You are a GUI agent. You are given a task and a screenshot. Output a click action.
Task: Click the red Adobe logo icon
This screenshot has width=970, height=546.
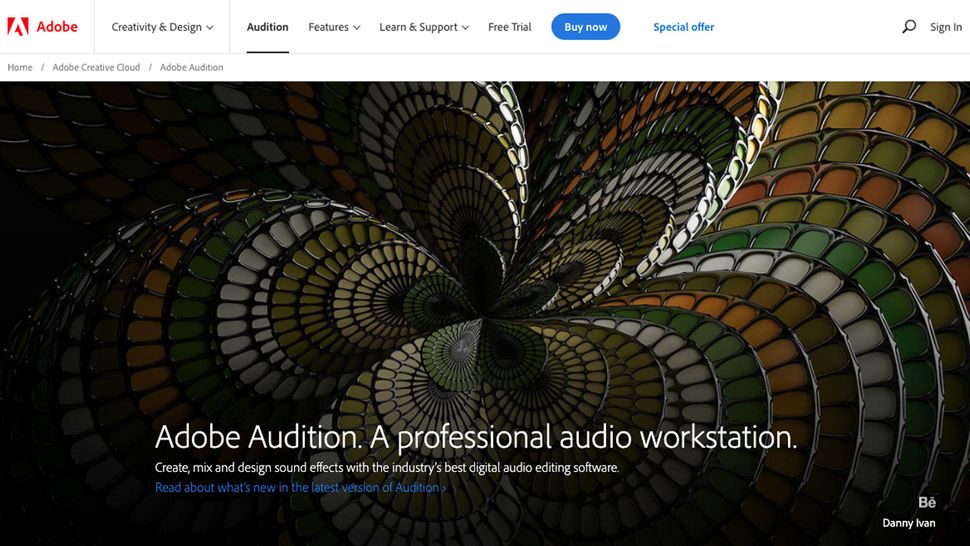click(18, 27)
